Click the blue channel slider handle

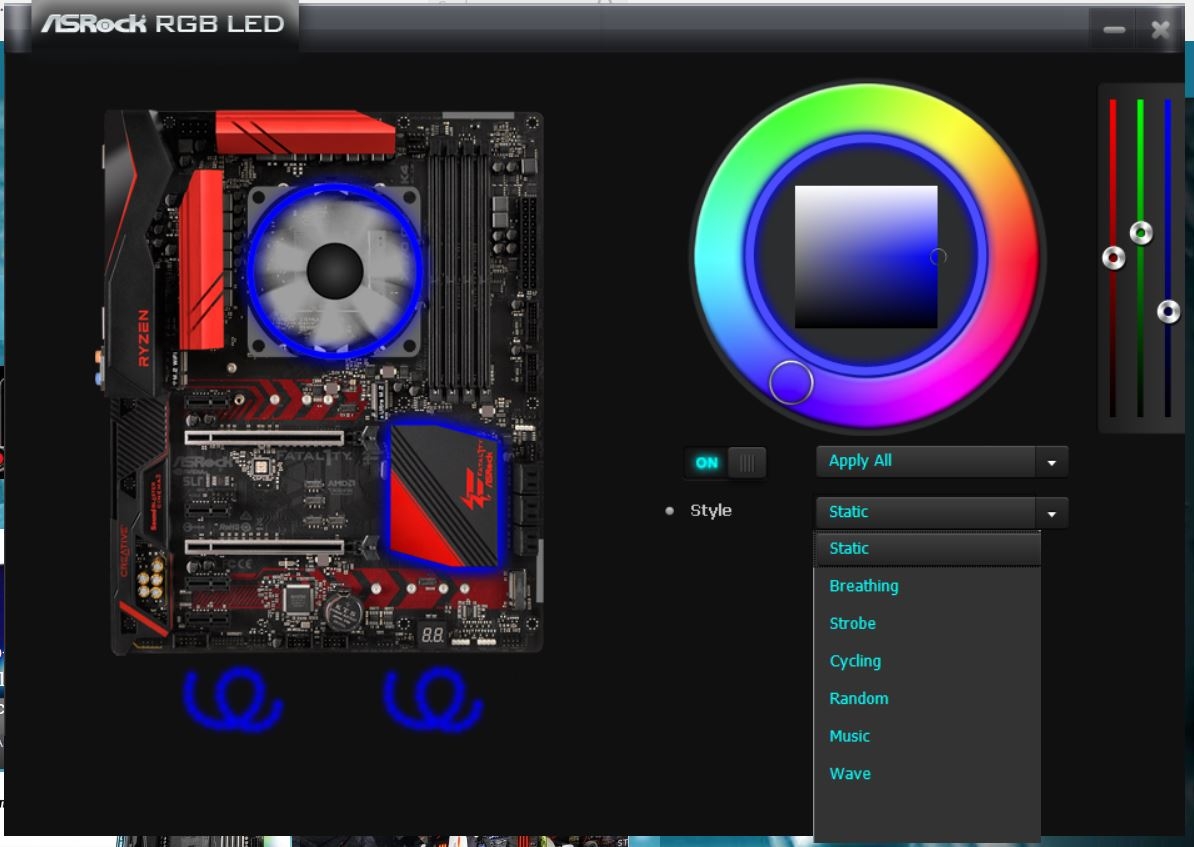click(1168, 312)
